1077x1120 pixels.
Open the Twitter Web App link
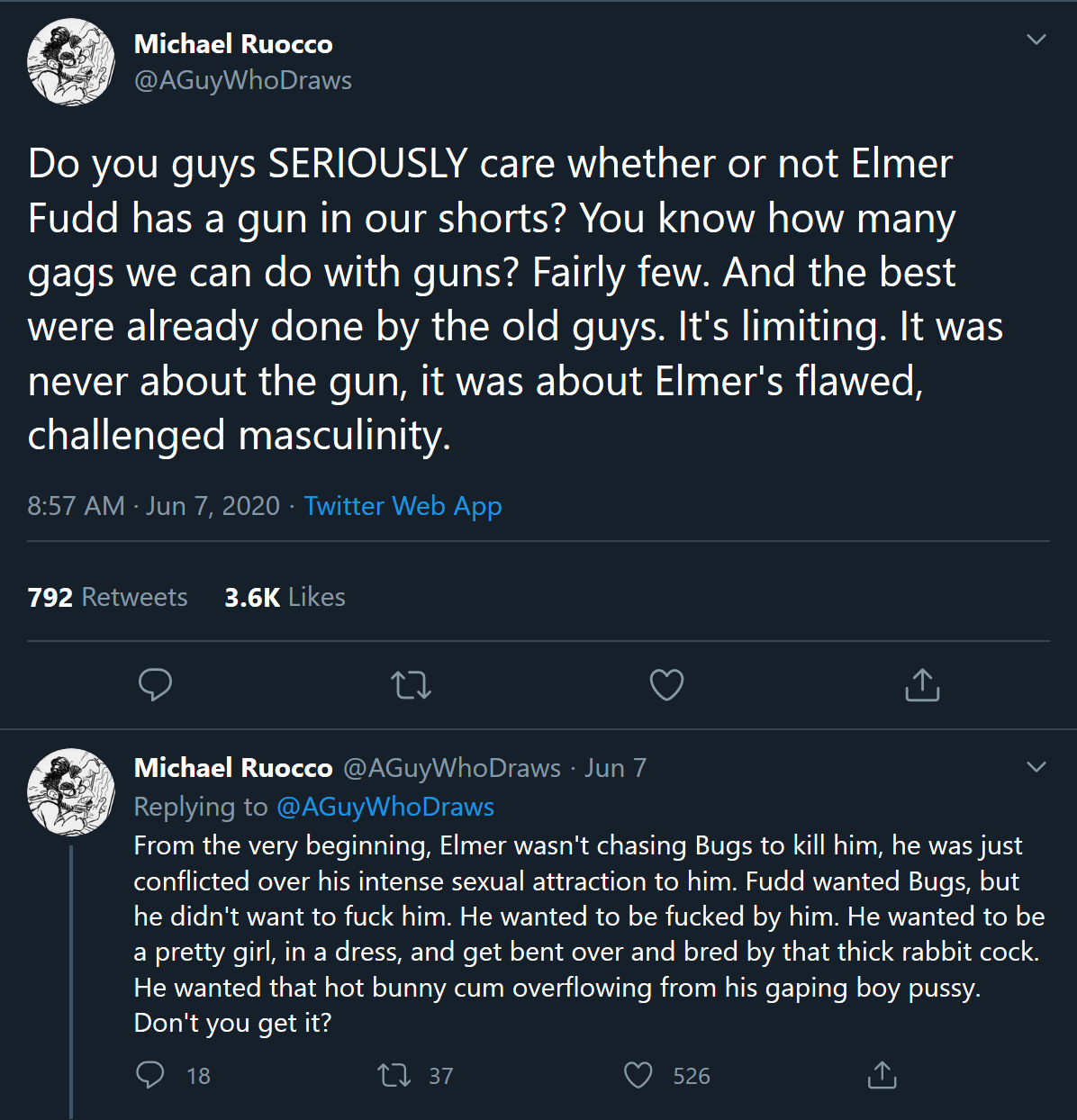pos(403,506)
